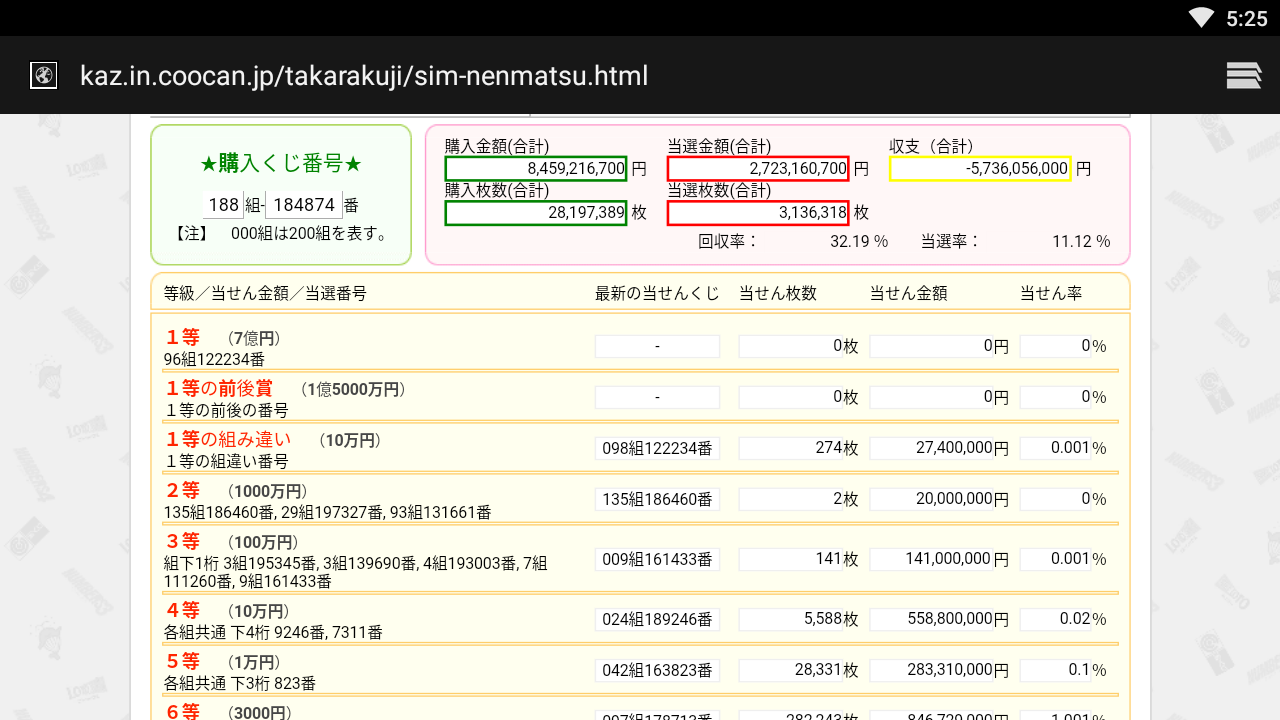Click the 1等の前後賞 当せん枚数 field
Image resolution: width=1280 pixels, height=720 pixels.
pos(792,397)
